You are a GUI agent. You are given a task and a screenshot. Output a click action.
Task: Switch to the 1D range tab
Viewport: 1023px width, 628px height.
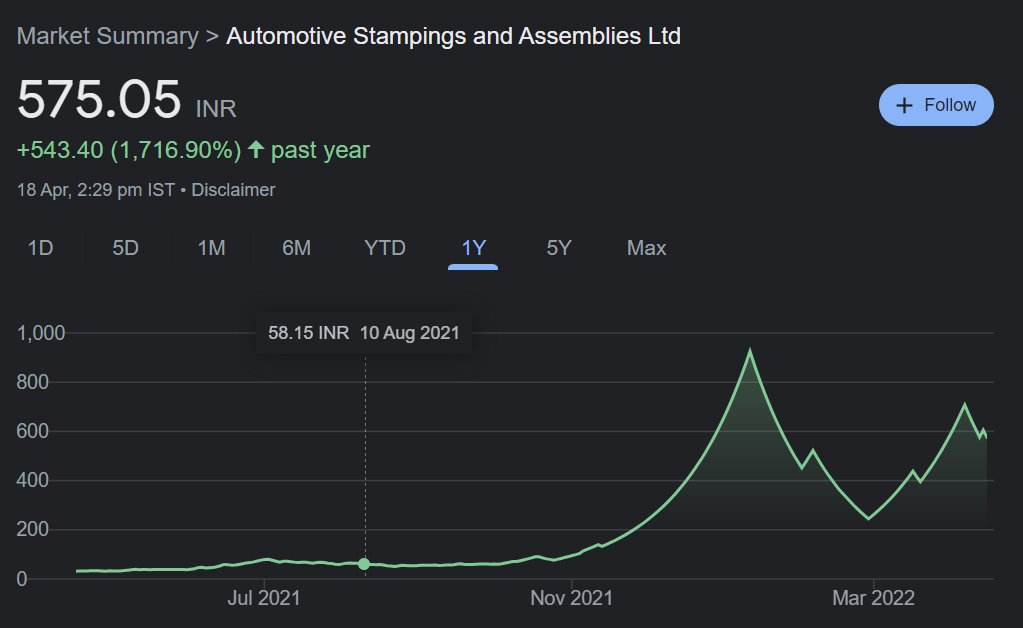(x=40, y=248)
